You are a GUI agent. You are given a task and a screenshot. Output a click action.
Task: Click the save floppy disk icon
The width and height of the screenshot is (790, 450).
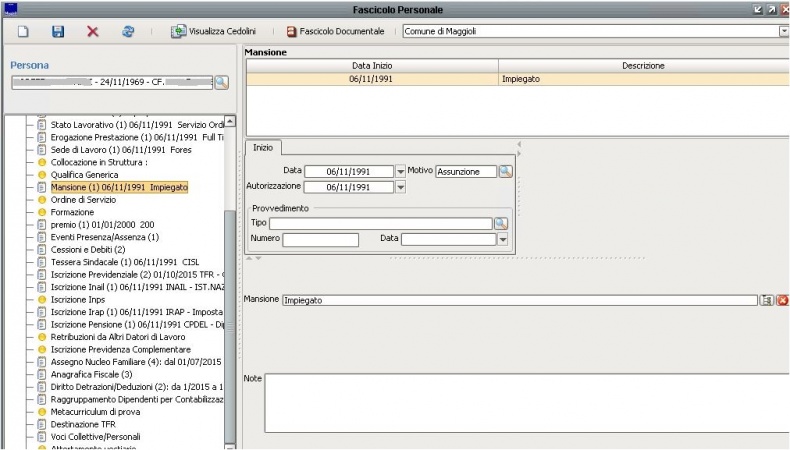58,32
